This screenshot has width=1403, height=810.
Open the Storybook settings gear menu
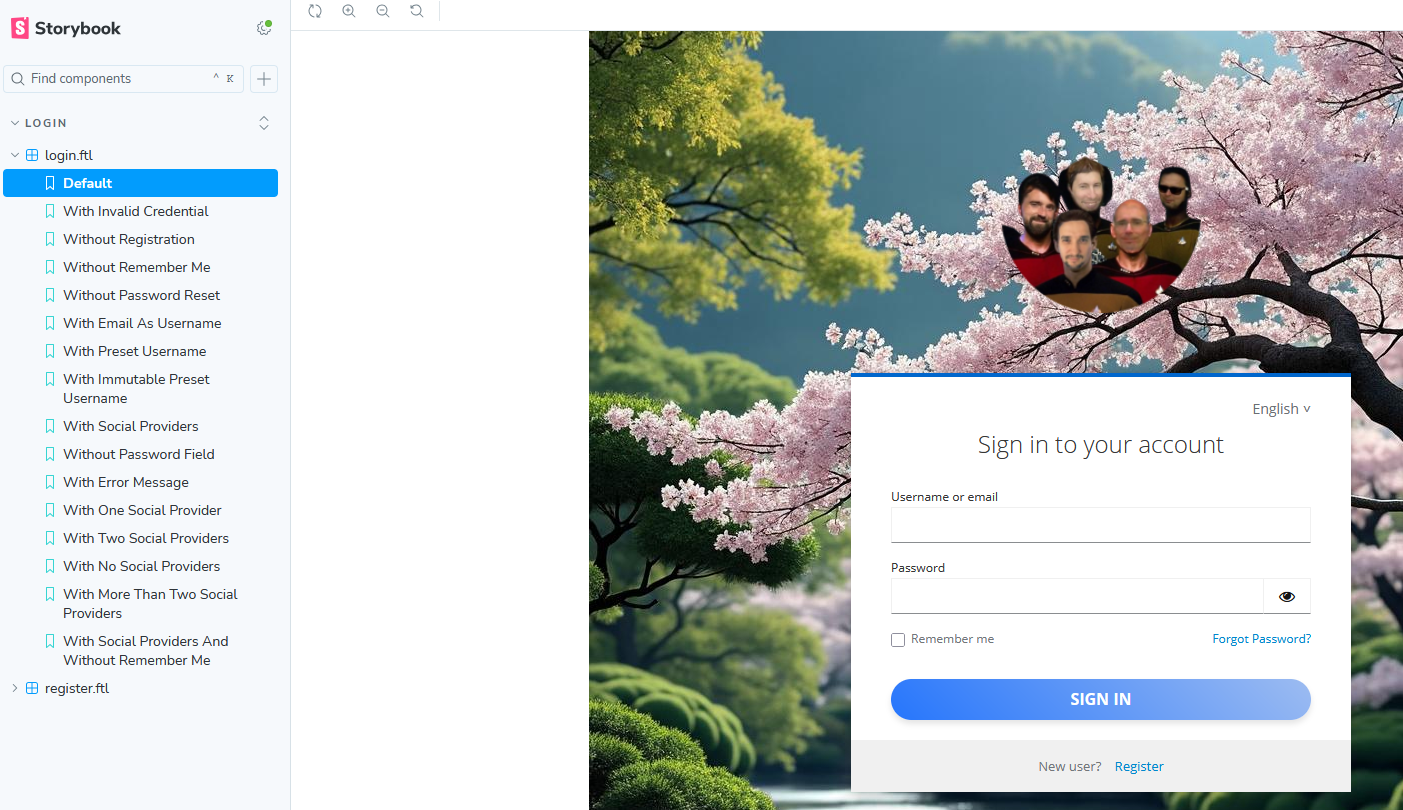coord(264,28)
